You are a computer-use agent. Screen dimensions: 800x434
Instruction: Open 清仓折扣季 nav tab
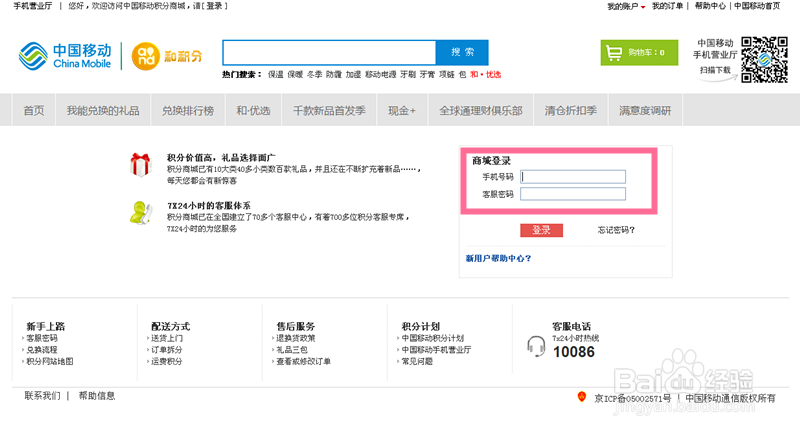[570, 110]
